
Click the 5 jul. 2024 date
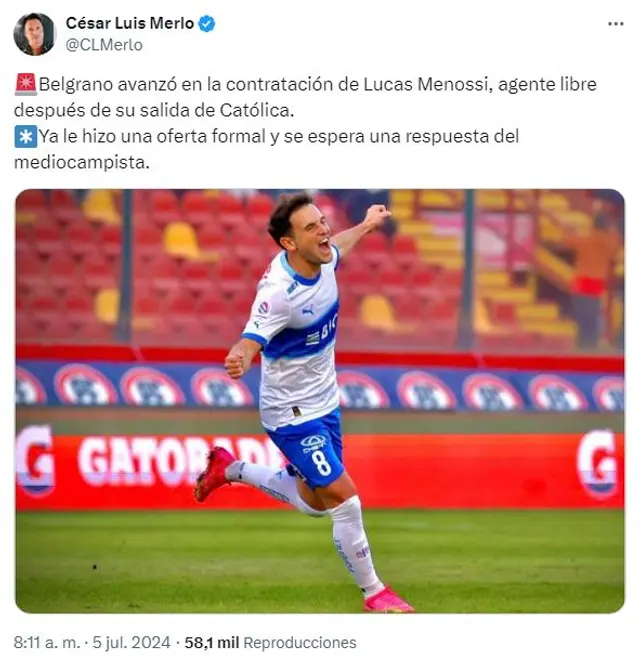coord(131,643)
